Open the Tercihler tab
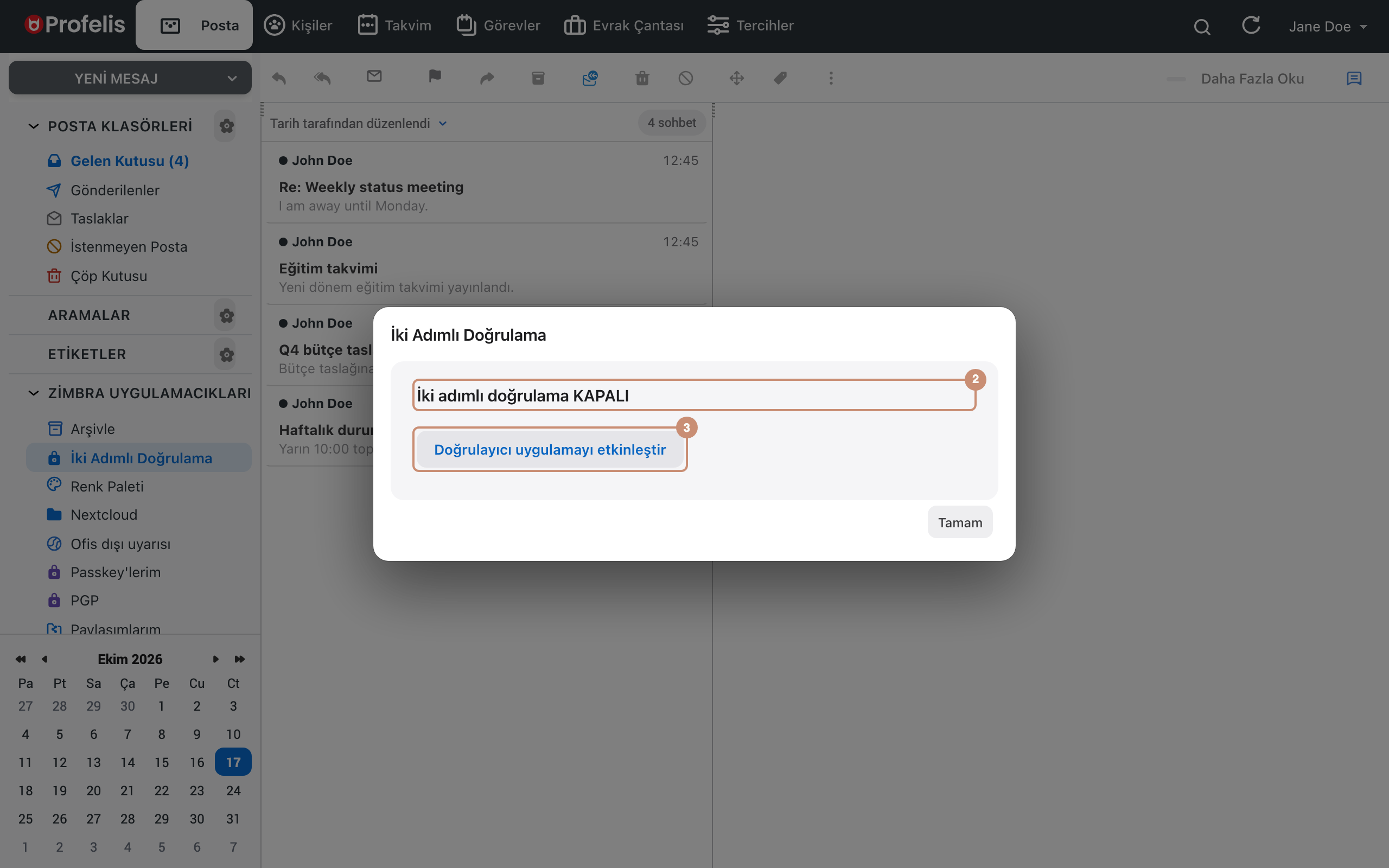 750,25
